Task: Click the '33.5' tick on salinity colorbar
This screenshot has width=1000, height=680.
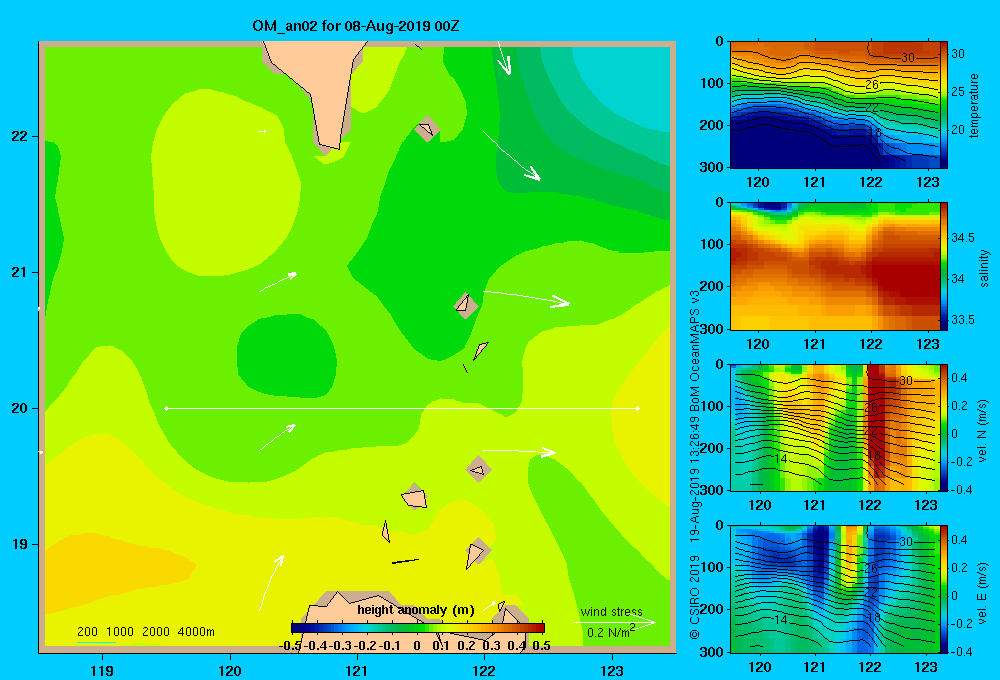Action: (963, 320)
